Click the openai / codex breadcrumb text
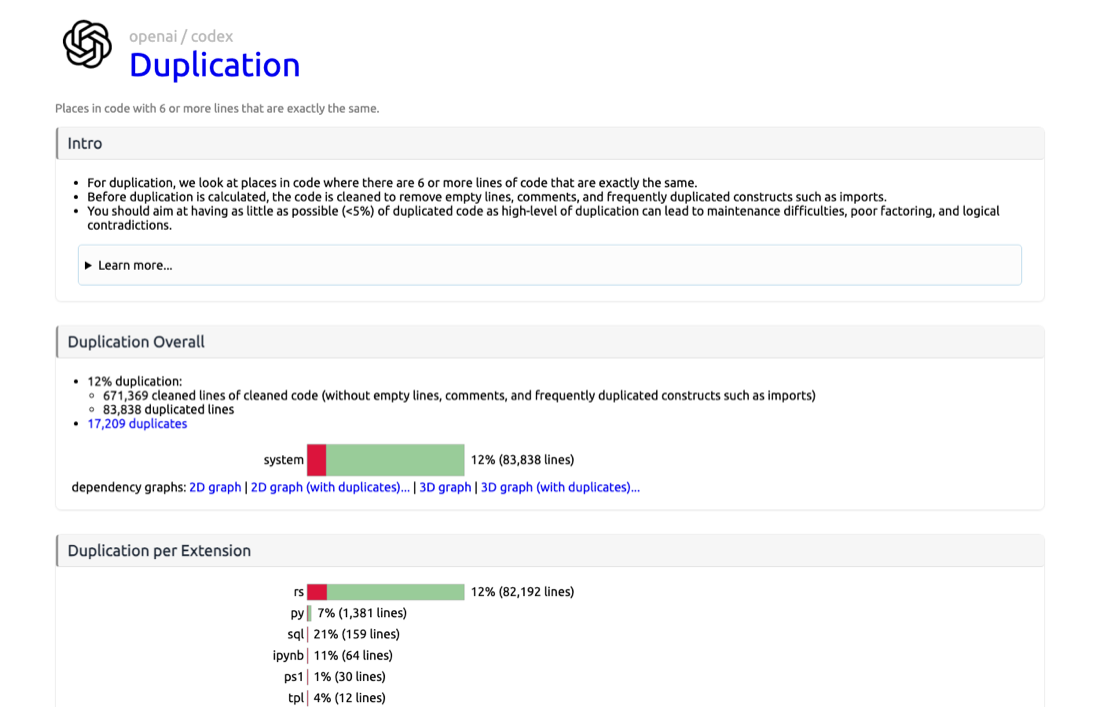 tap(181, 36)
